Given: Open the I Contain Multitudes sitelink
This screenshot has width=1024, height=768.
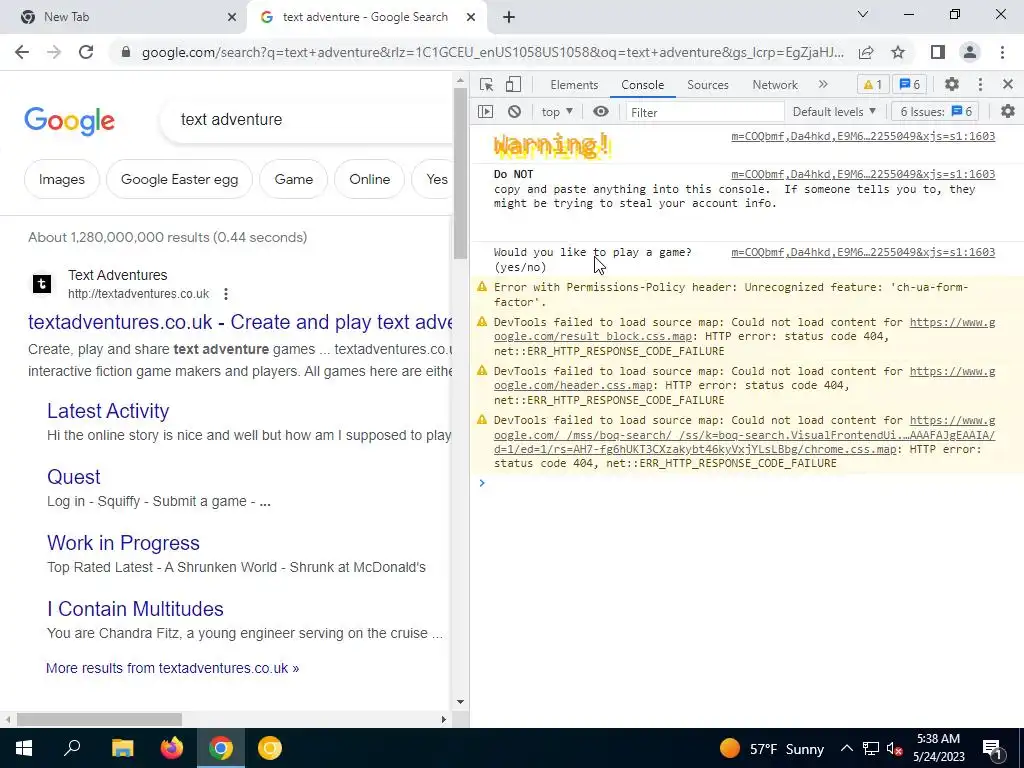Looking at the screenshot, I should pyautogui.click(x=135, y=609).
